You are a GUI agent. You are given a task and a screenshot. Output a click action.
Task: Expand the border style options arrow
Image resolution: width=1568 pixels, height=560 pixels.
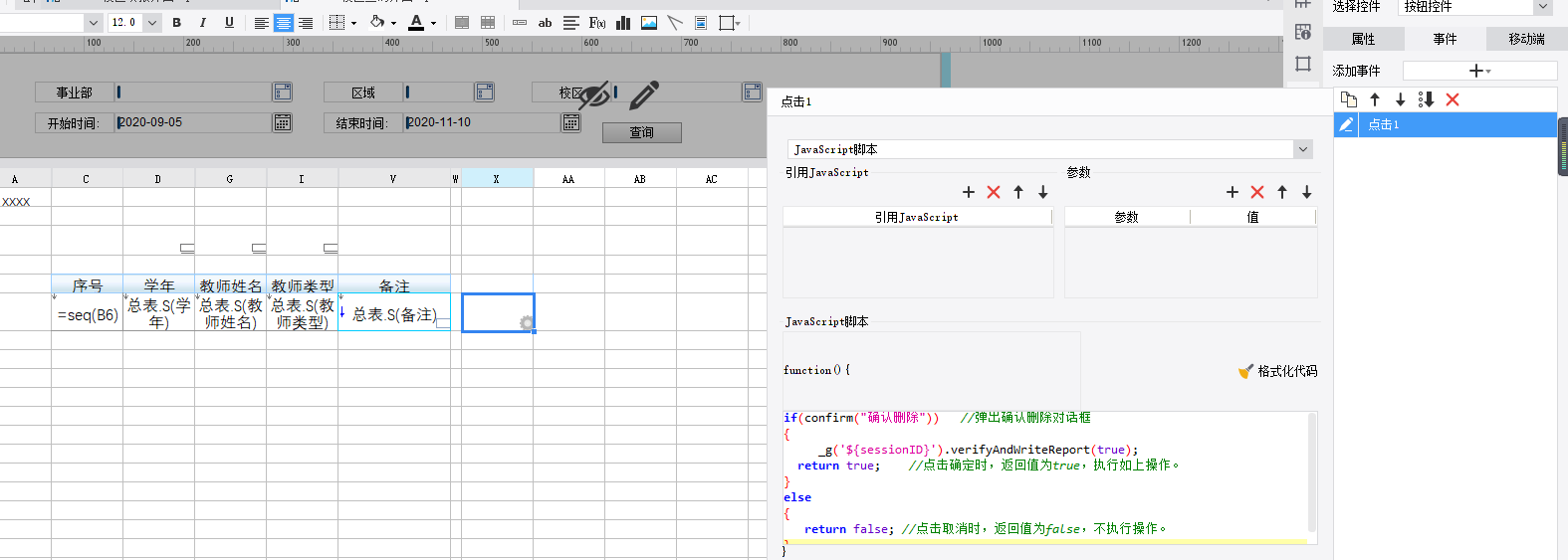click(x=353, y=23)
